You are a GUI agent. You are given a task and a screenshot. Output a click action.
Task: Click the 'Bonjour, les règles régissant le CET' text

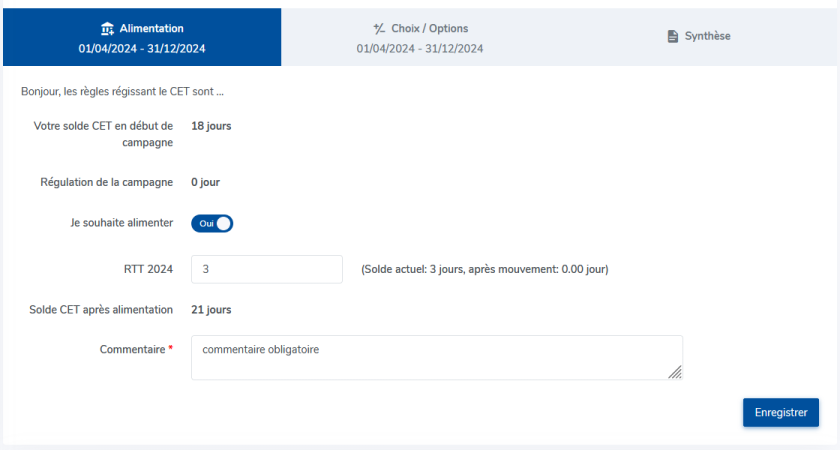122,92
